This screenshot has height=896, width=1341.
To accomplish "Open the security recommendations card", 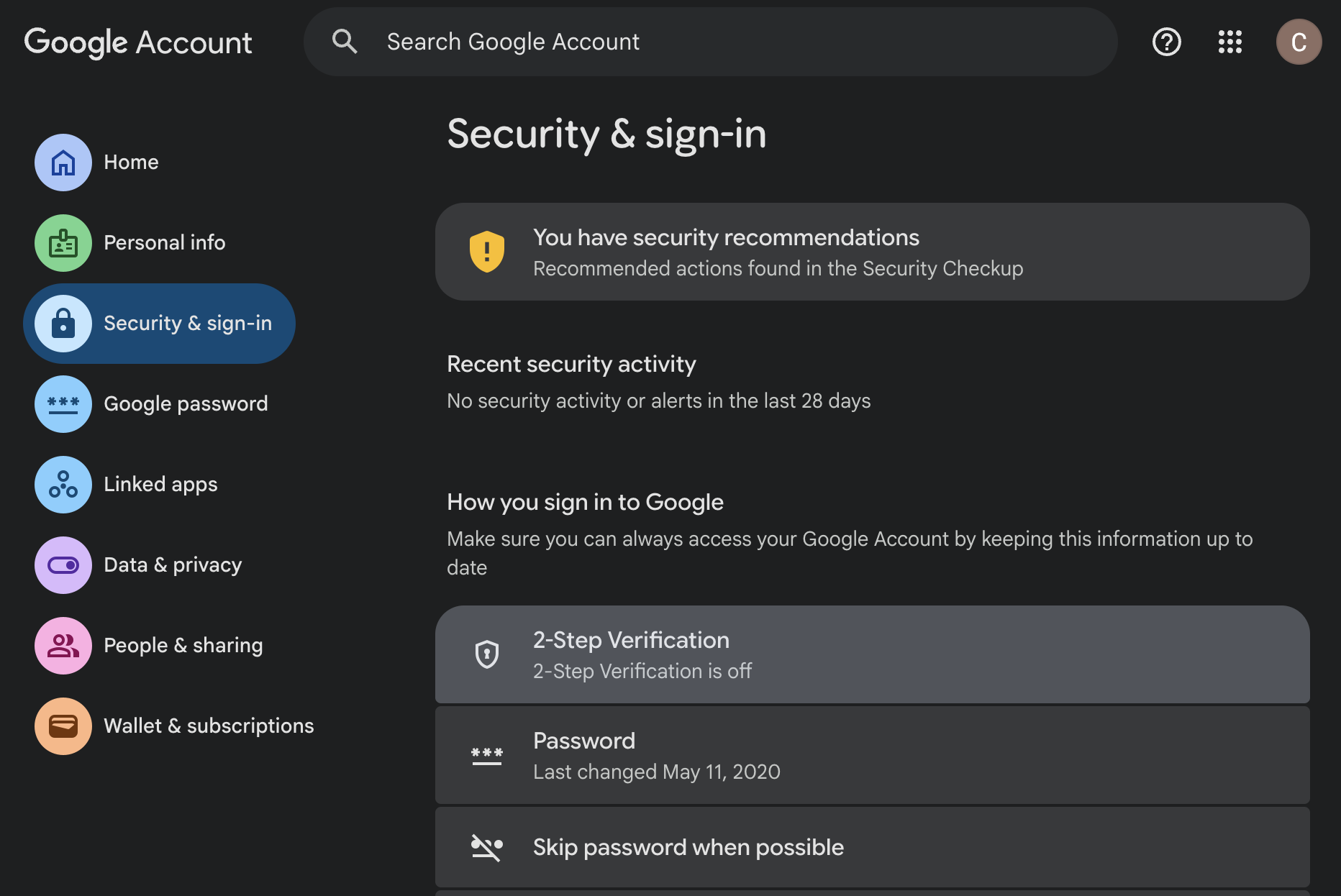I will (x=872, y=252).
